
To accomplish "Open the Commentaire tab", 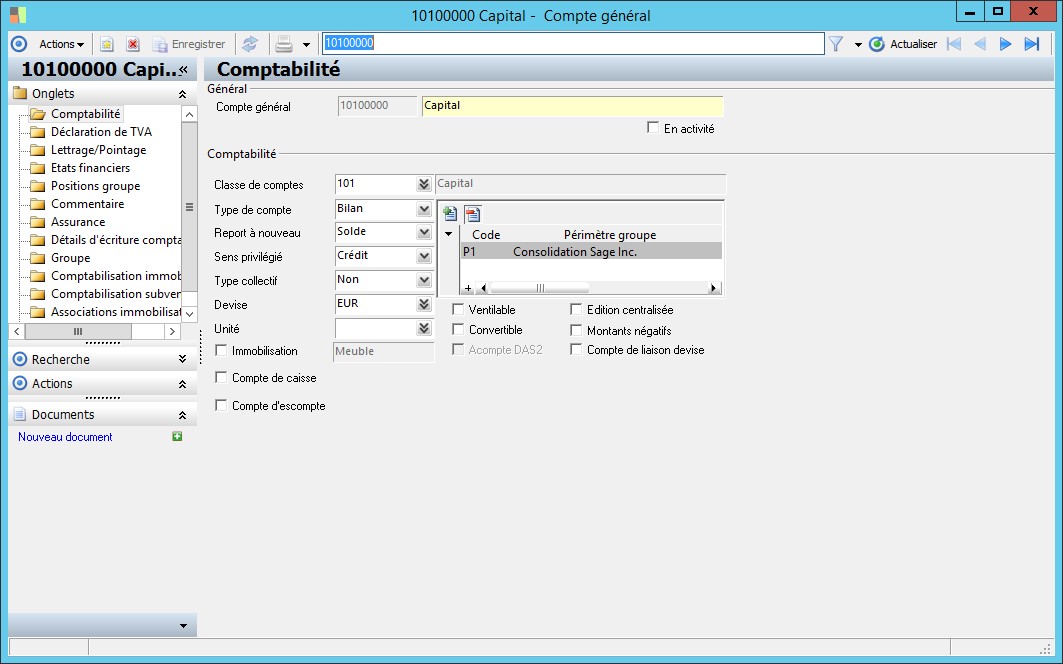I will point(87,203).
